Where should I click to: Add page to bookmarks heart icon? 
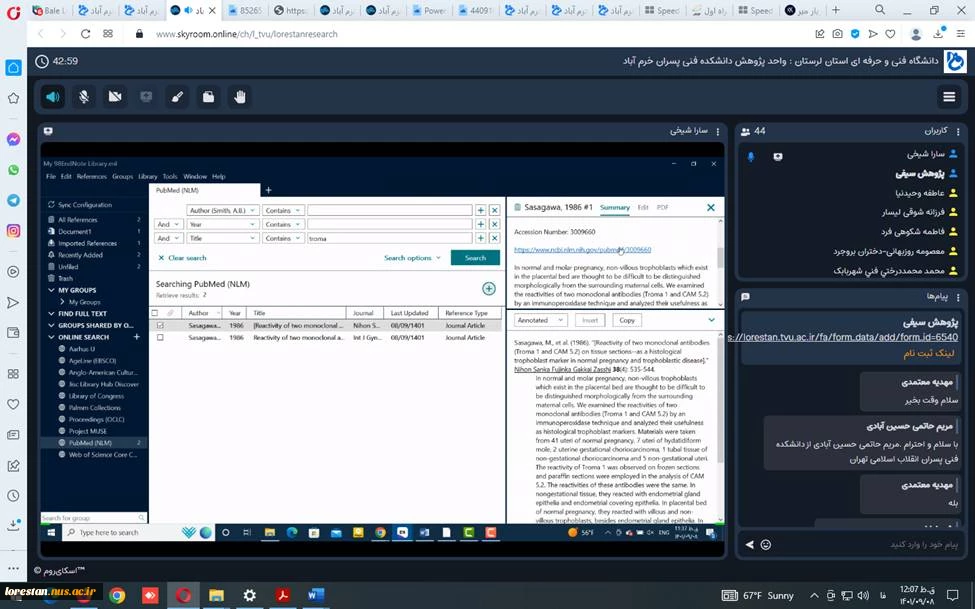click(890, 34)
